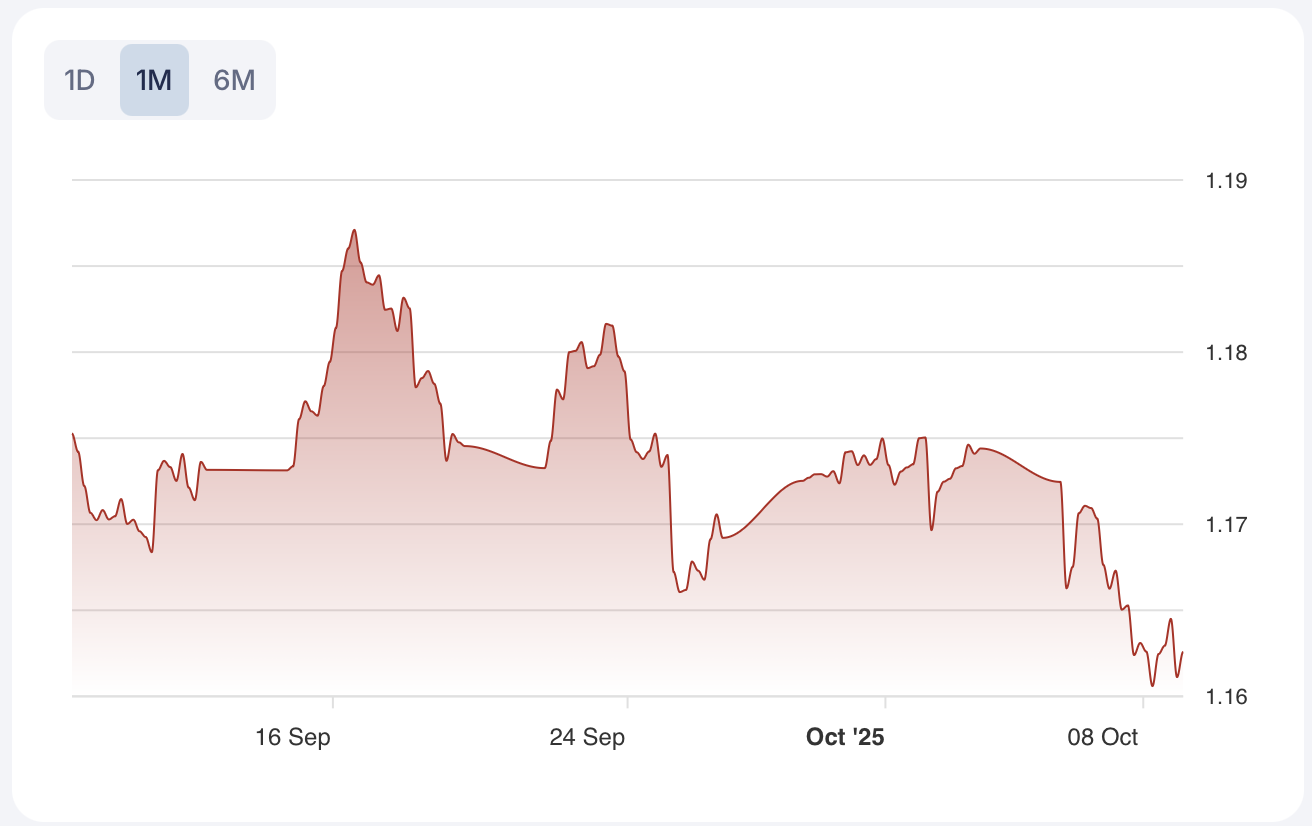Click the second peak just before 24 Sep
The image size is (1312, 826).
click(607, 324)
